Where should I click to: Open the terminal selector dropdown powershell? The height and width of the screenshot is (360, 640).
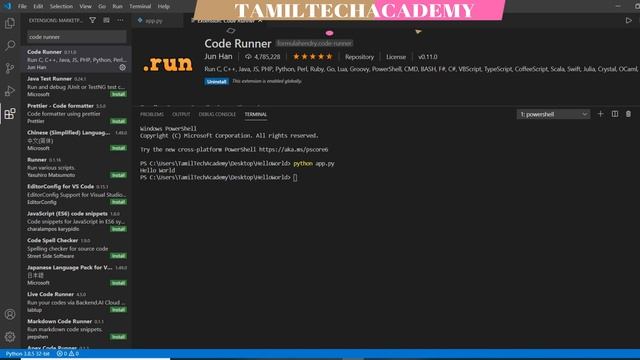(553, 114)
